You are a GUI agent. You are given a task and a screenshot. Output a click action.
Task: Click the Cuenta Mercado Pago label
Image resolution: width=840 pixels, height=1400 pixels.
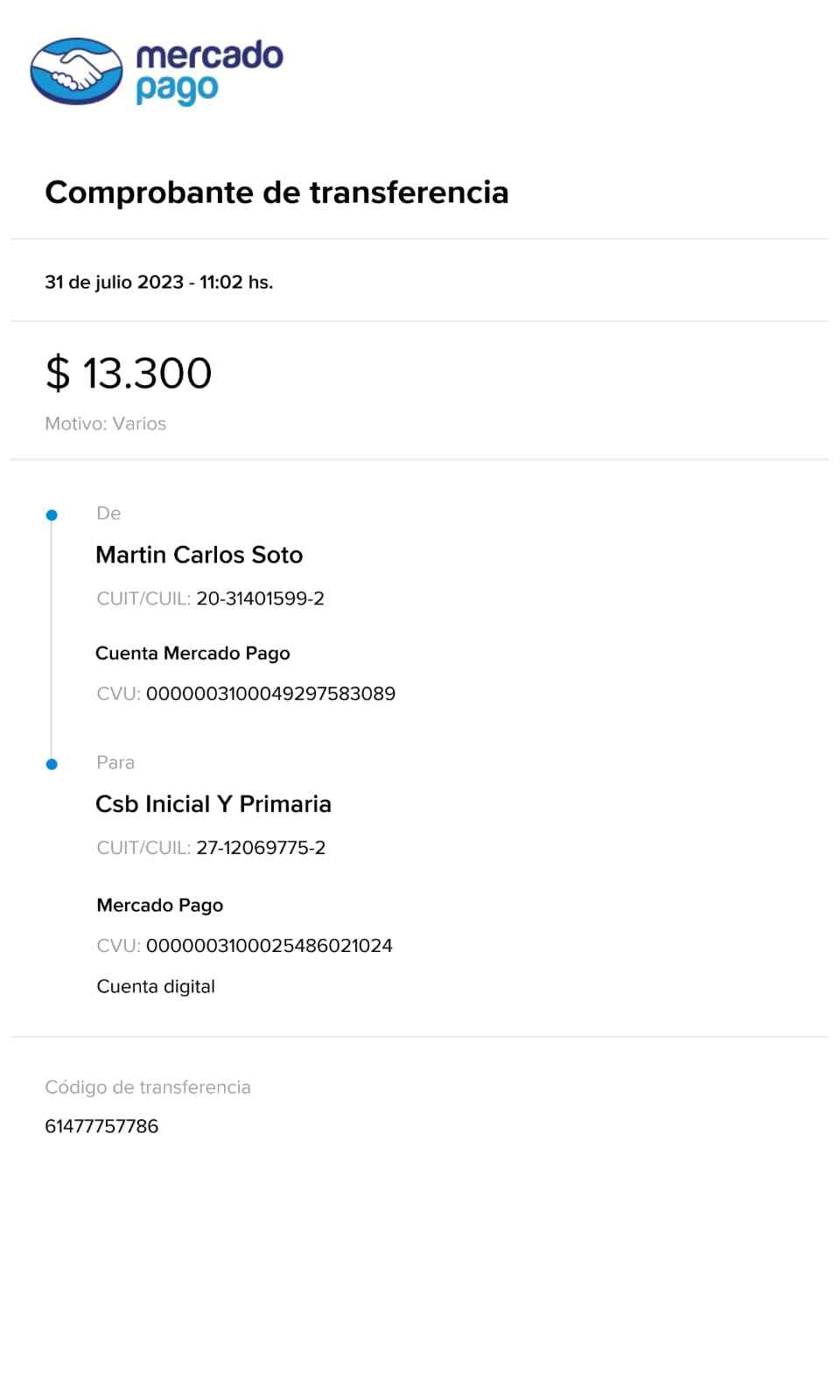192,654
